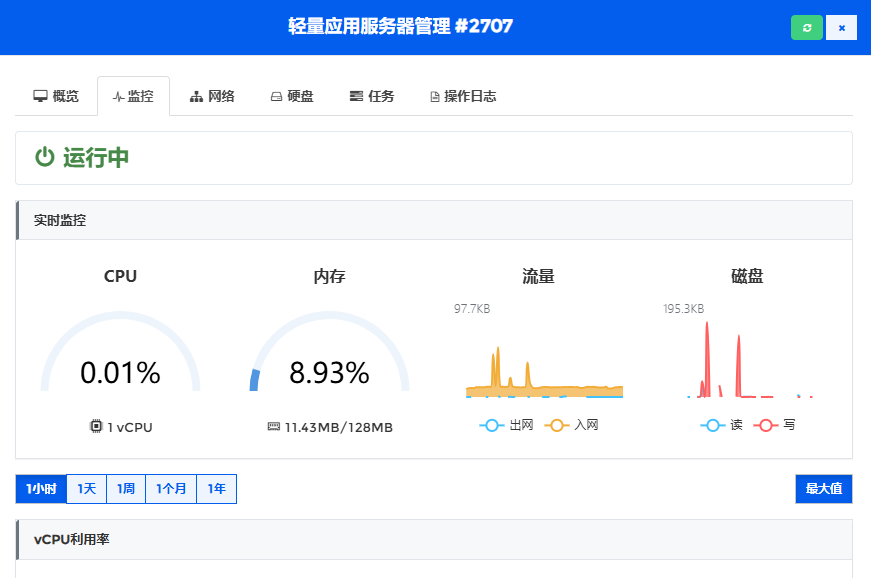The width and height of the screenshot is (871, 578).
Task: Close the server management dialog
Action: click(842, 28)
